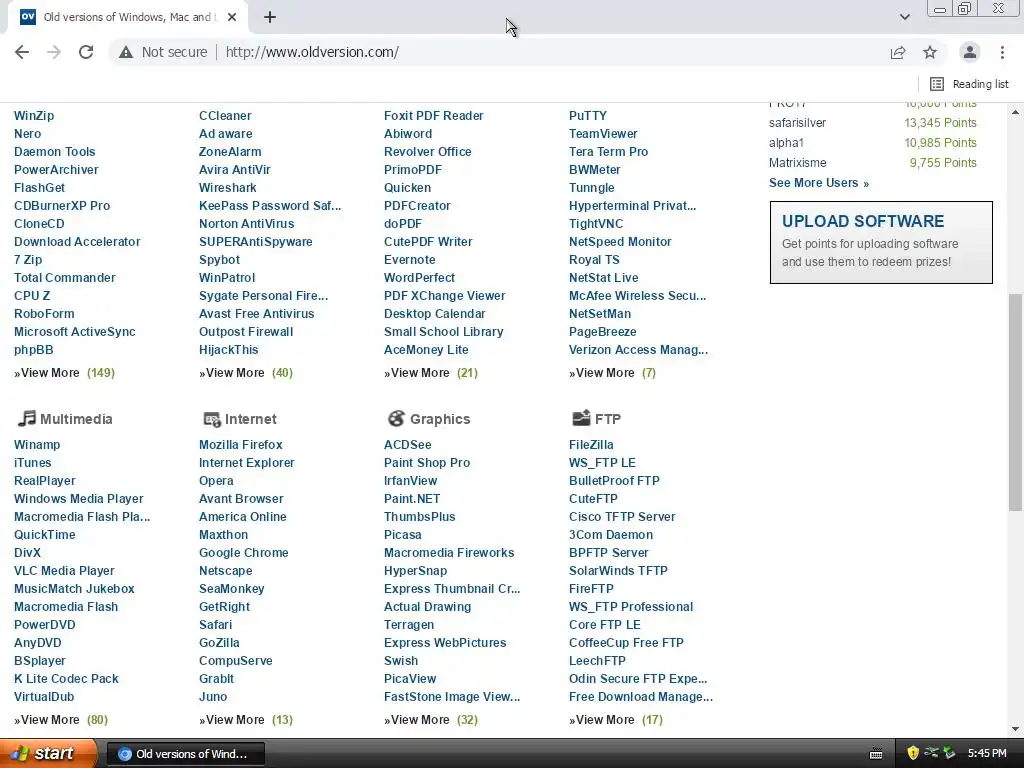View More FTP link showing 17
This screenshot has width=1024, height=768.
[x=615, y=720]
